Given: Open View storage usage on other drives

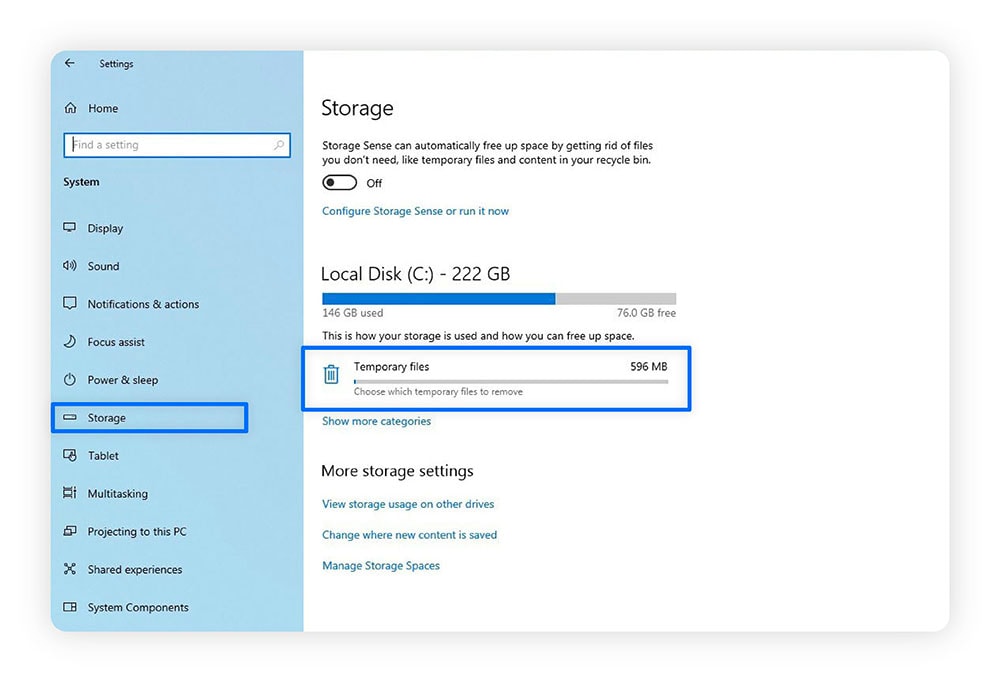Looking at the screenshot, I should tap(407, 504).
